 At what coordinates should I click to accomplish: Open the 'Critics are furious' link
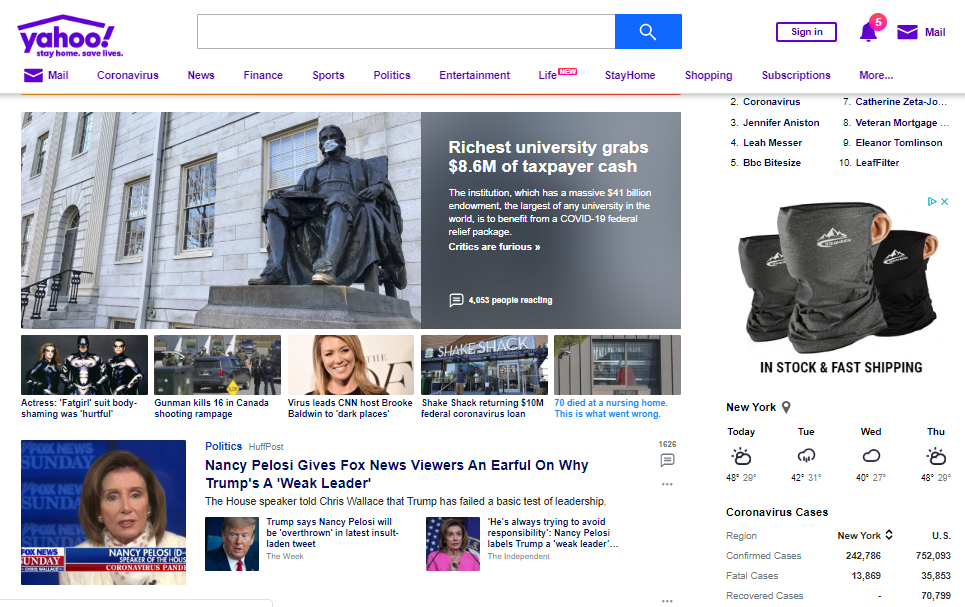coord(494,247)
